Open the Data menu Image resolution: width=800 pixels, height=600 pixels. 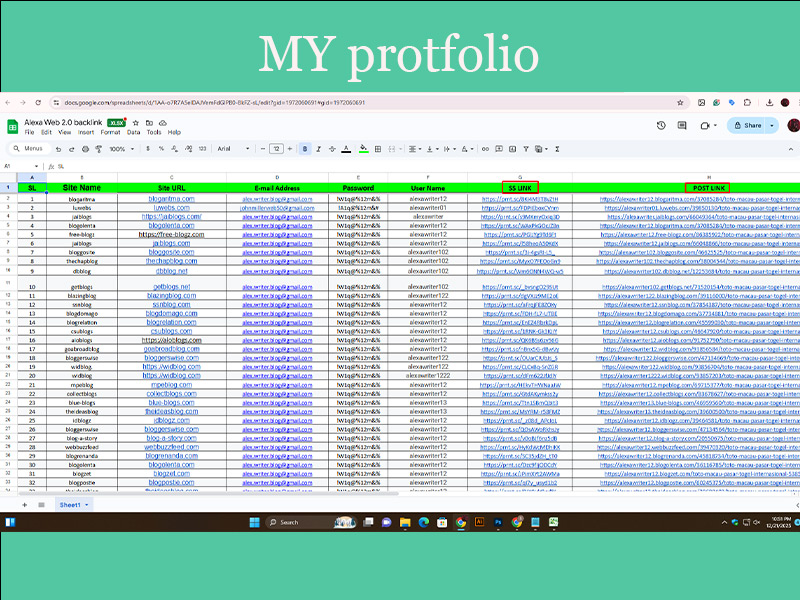pyautogui.click(x=134, y=132)
